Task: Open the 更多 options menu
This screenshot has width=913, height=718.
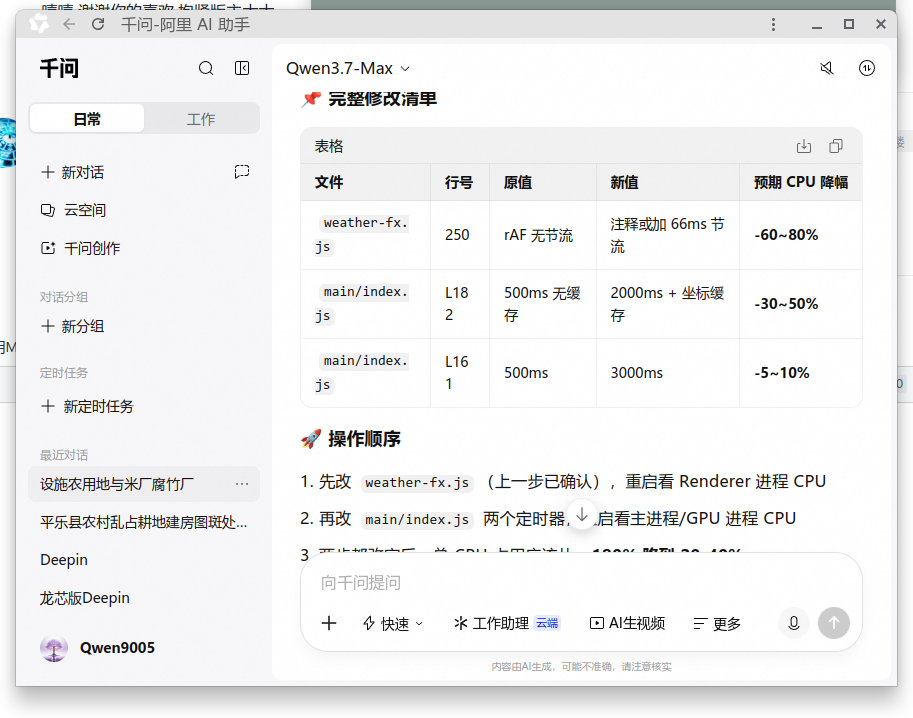Action: point(717,624)
